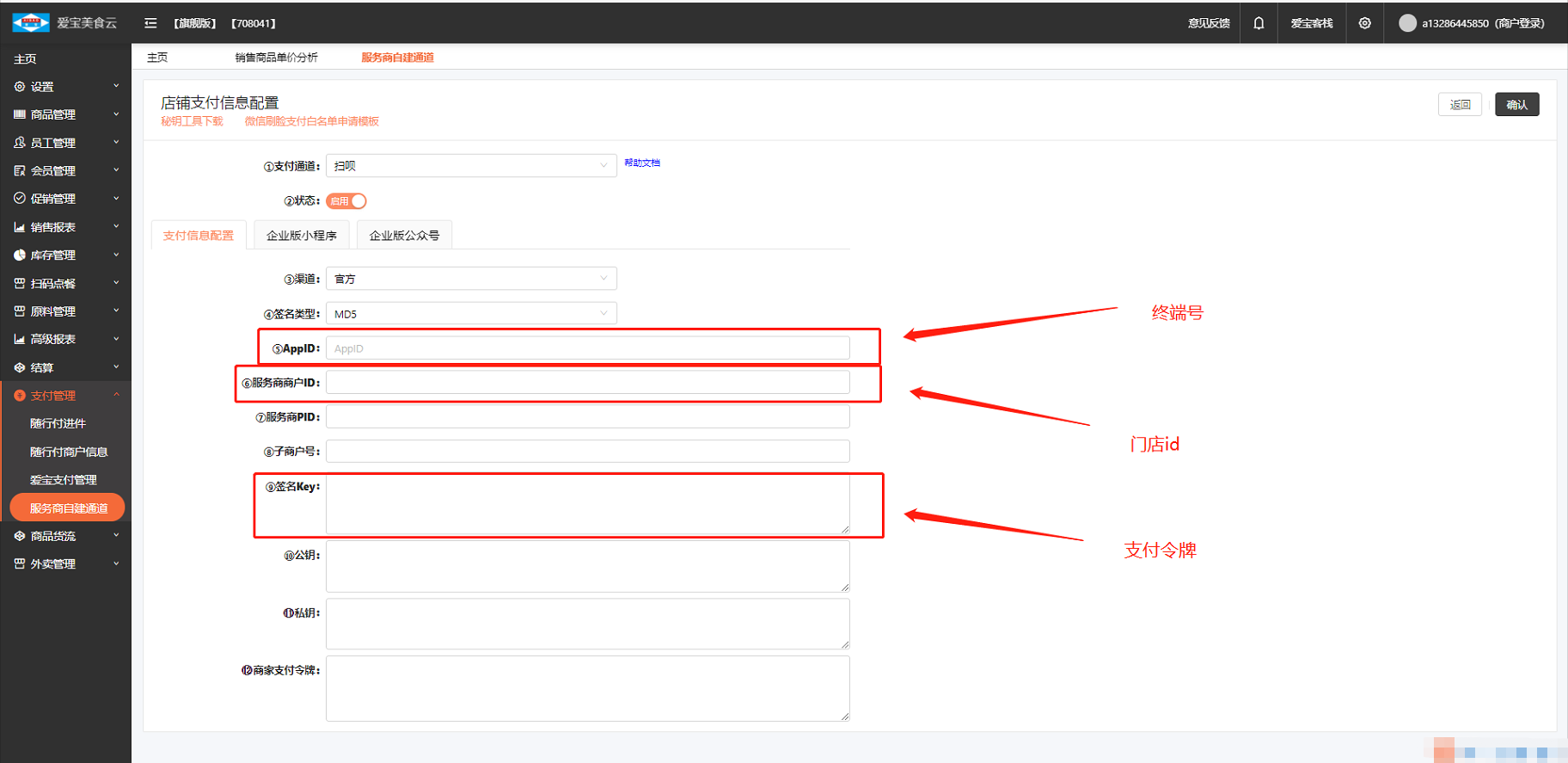This screenshot has width=1568, height=763.
Task: Open settings gear in top bar
Action: (x=1364, y=23)
